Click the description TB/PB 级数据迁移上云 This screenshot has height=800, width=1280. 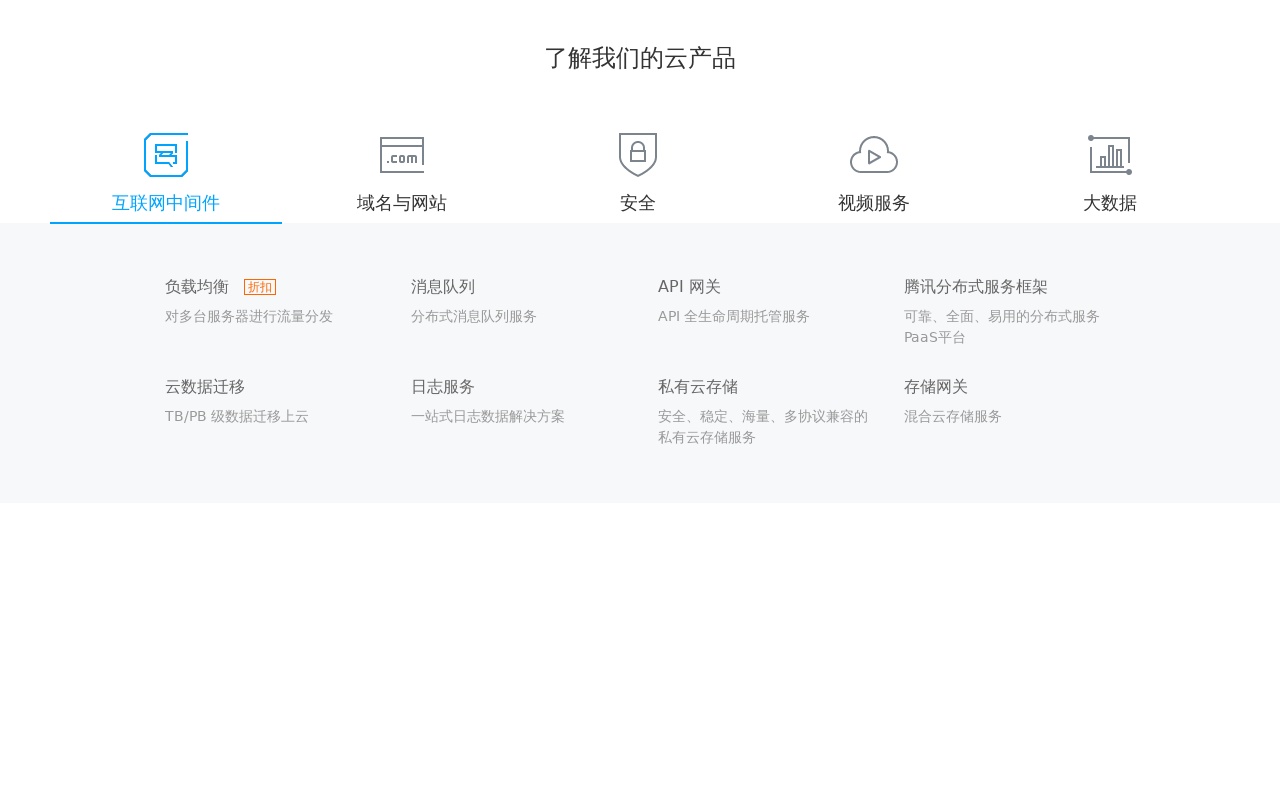(x=237, y=417)
